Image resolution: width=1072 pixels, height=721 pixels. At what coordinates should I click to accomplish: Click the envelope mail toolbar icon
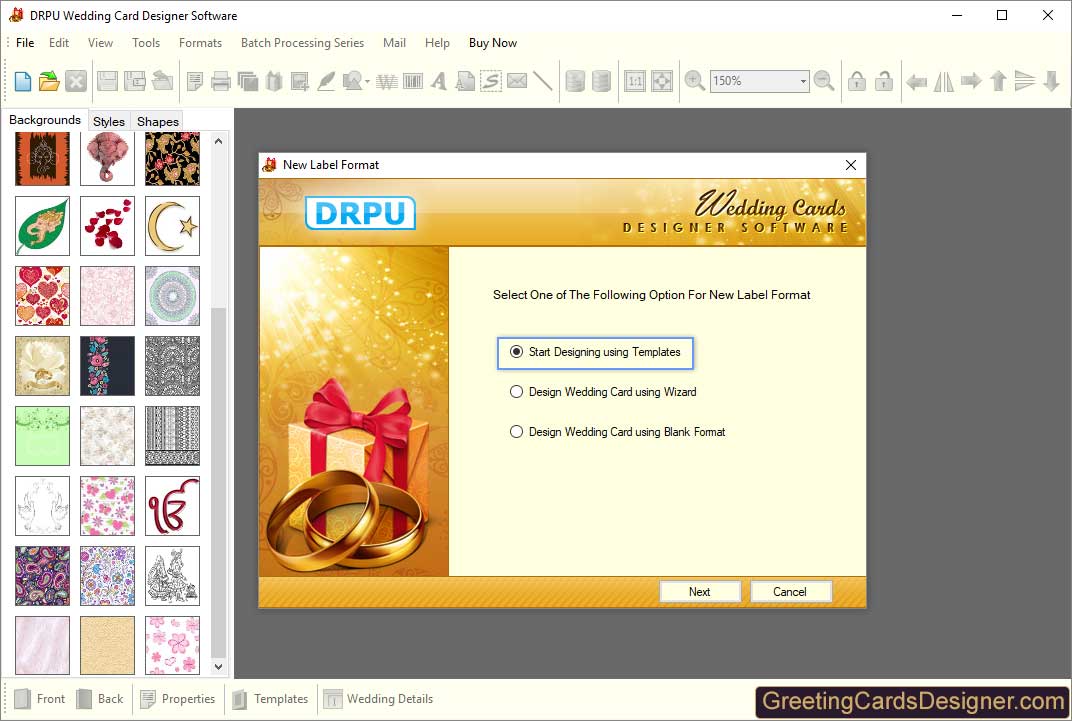517,81
